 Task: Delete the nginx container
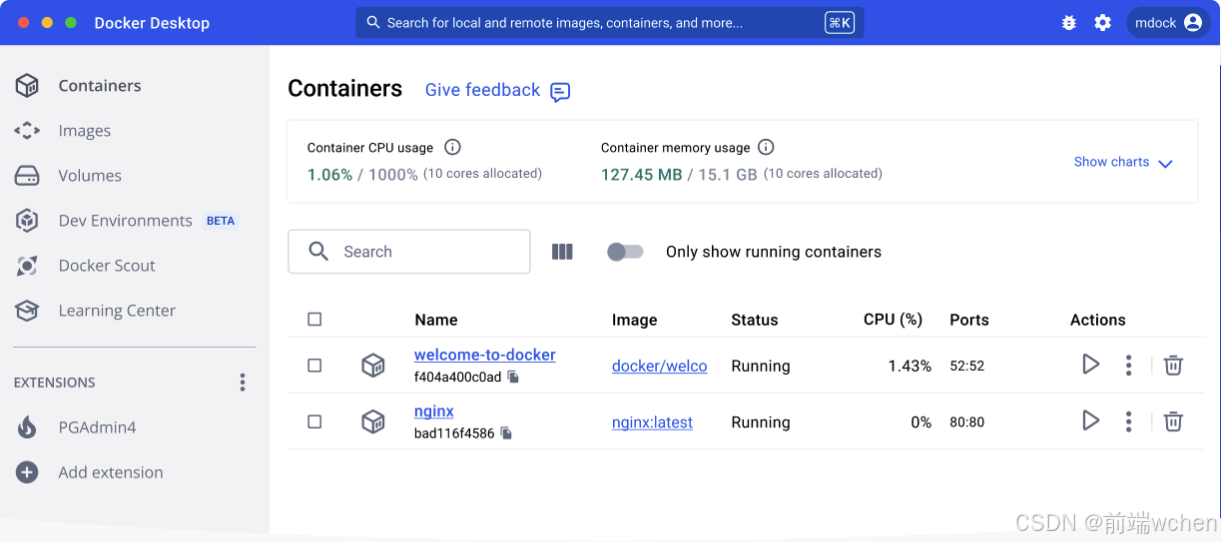[x=1174, y=422]
